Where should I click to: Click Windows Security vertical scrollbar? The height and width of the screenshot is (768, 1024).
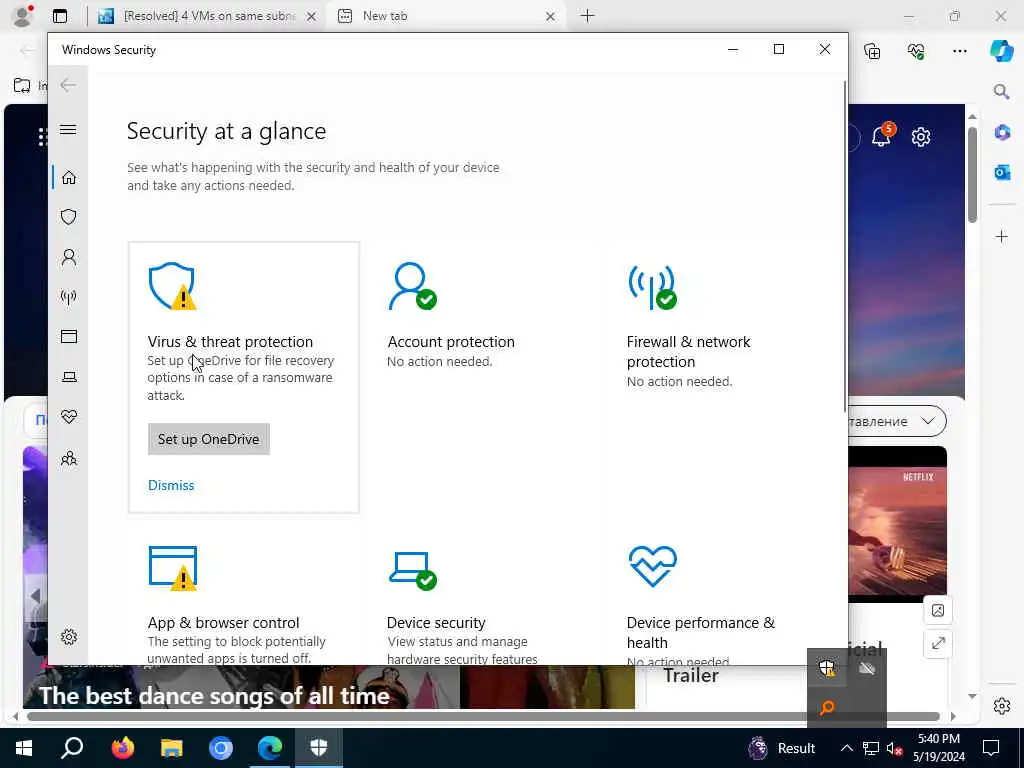[x=846, y=245]
